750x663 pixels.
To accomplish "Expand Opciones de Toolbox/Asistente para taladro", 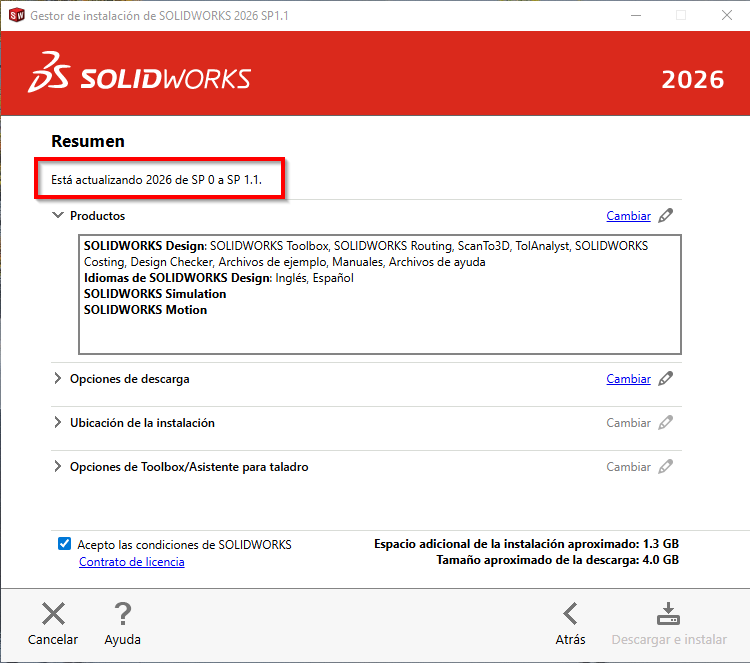I will coord(57,467).
